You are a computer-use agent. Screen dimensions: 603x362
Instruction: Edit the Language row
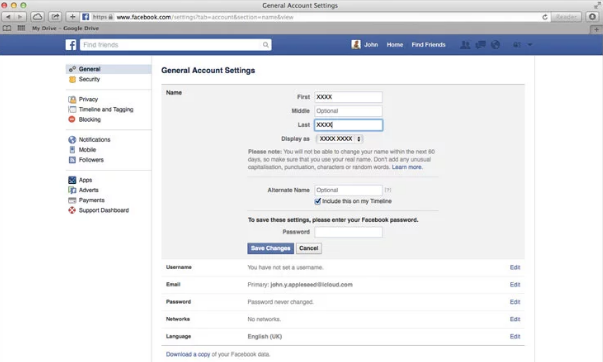pos(515,337)
